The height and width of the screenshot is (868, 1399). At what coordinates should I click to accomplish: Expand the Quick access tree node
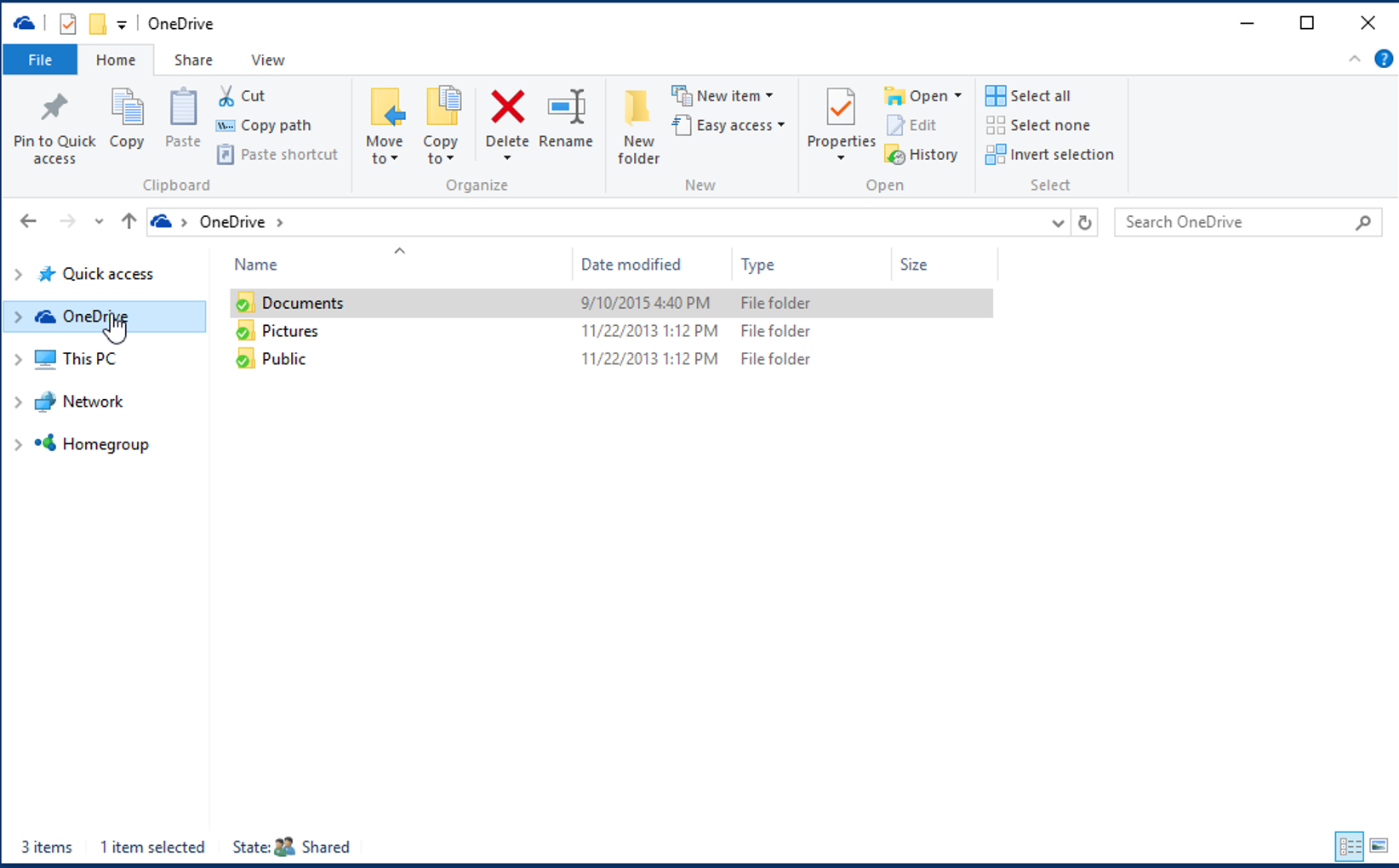tap(18, 274)
